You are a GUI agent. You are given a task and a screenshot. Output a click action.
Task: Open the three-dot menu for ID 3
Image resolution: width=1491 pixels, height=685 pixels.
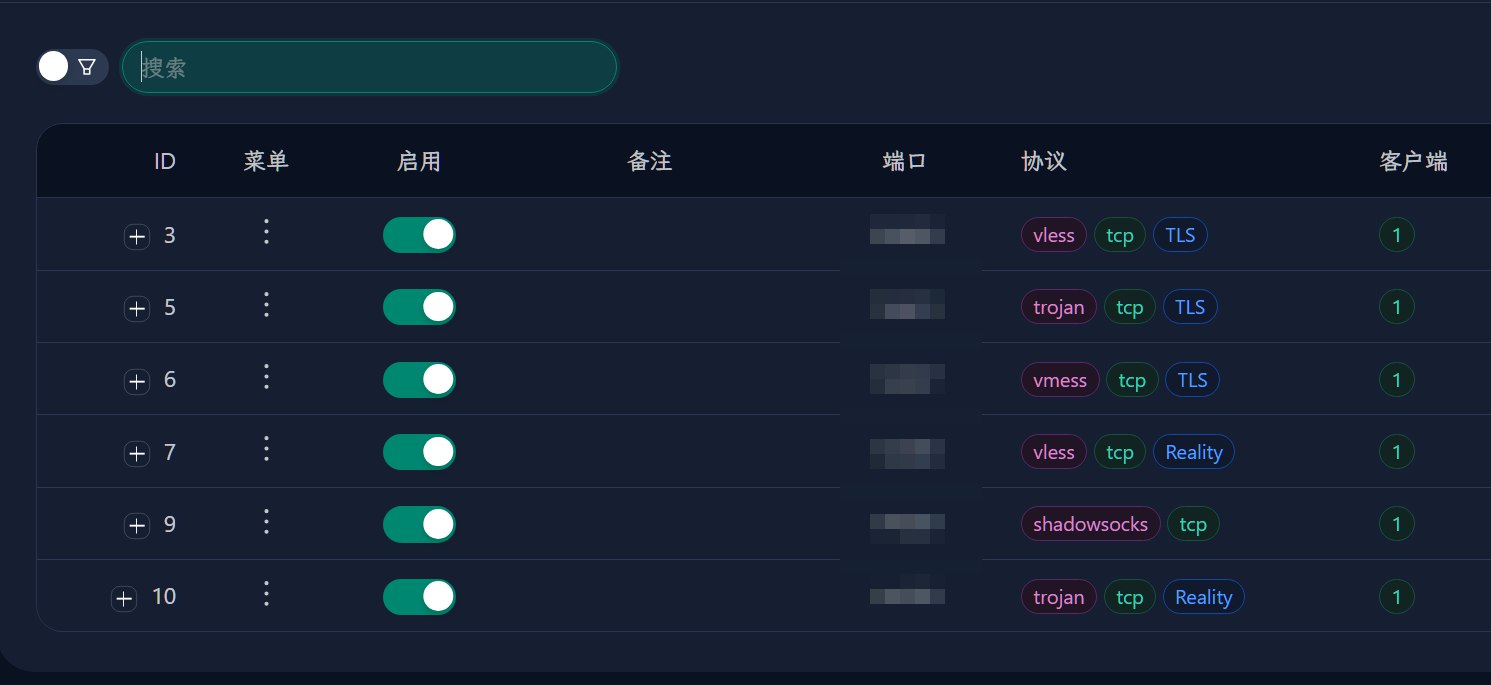pyautogui.click(x=266, y=232)
